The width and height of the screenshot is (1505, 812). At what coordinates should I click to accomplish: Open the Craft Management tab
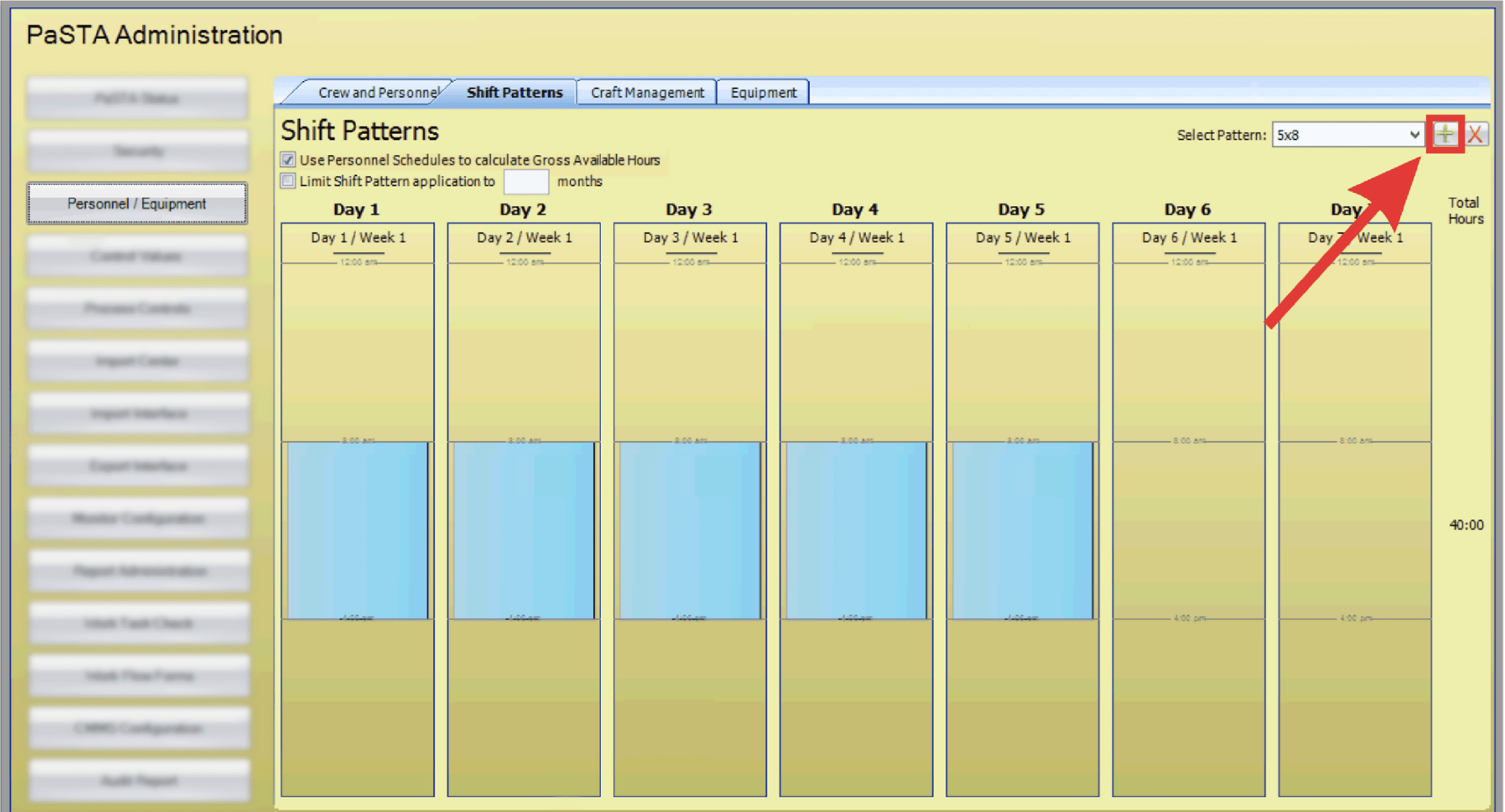tap(647, 93)
